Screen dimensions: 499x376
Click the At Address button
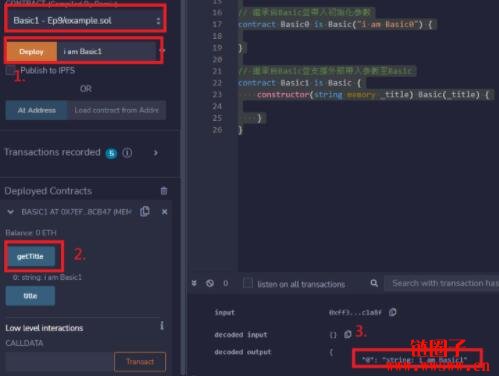pos(37,110)
